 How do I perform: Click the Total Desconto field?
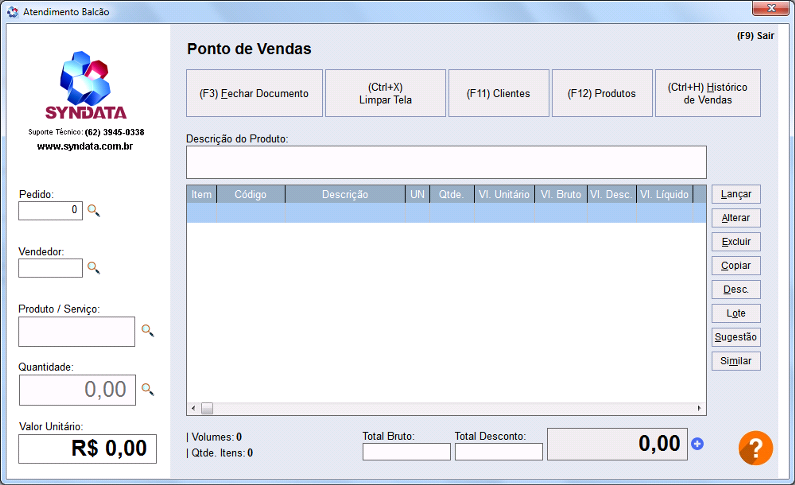499,452
